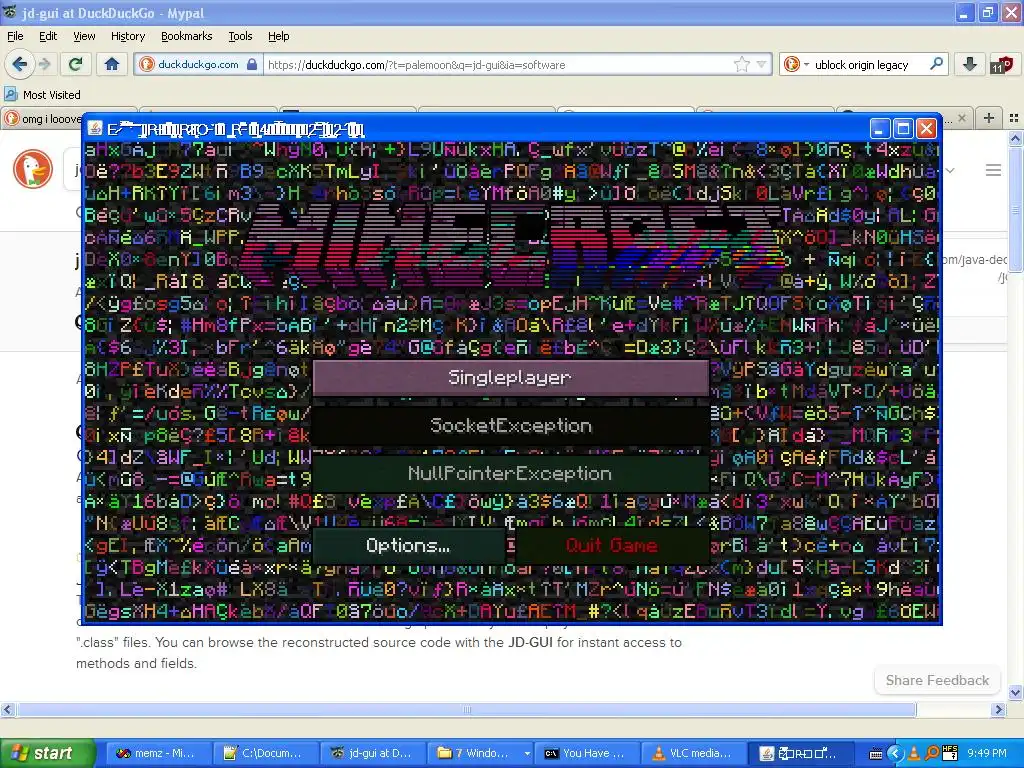The image size is (1024, 768).
Task: Click the system clock 9:49 PM
Action: pyautogui.click(x=987, y=753)
